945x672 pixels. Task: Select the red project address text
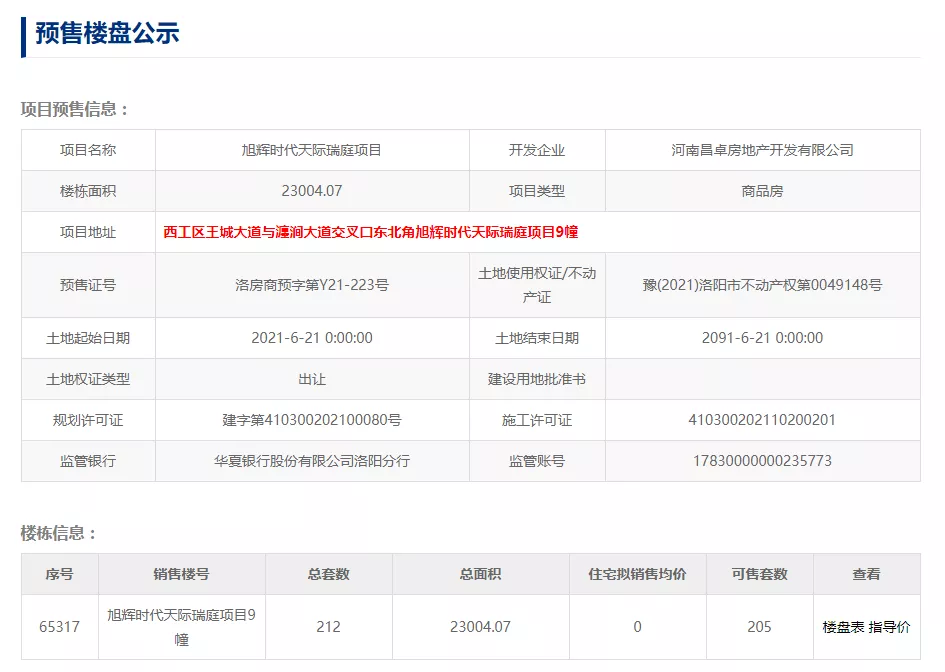[371, 232]
